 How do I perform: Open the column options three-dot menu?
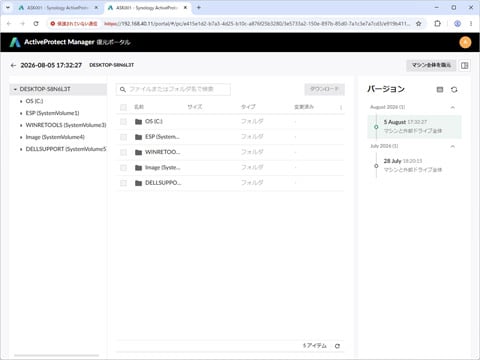tap(341, 107)
